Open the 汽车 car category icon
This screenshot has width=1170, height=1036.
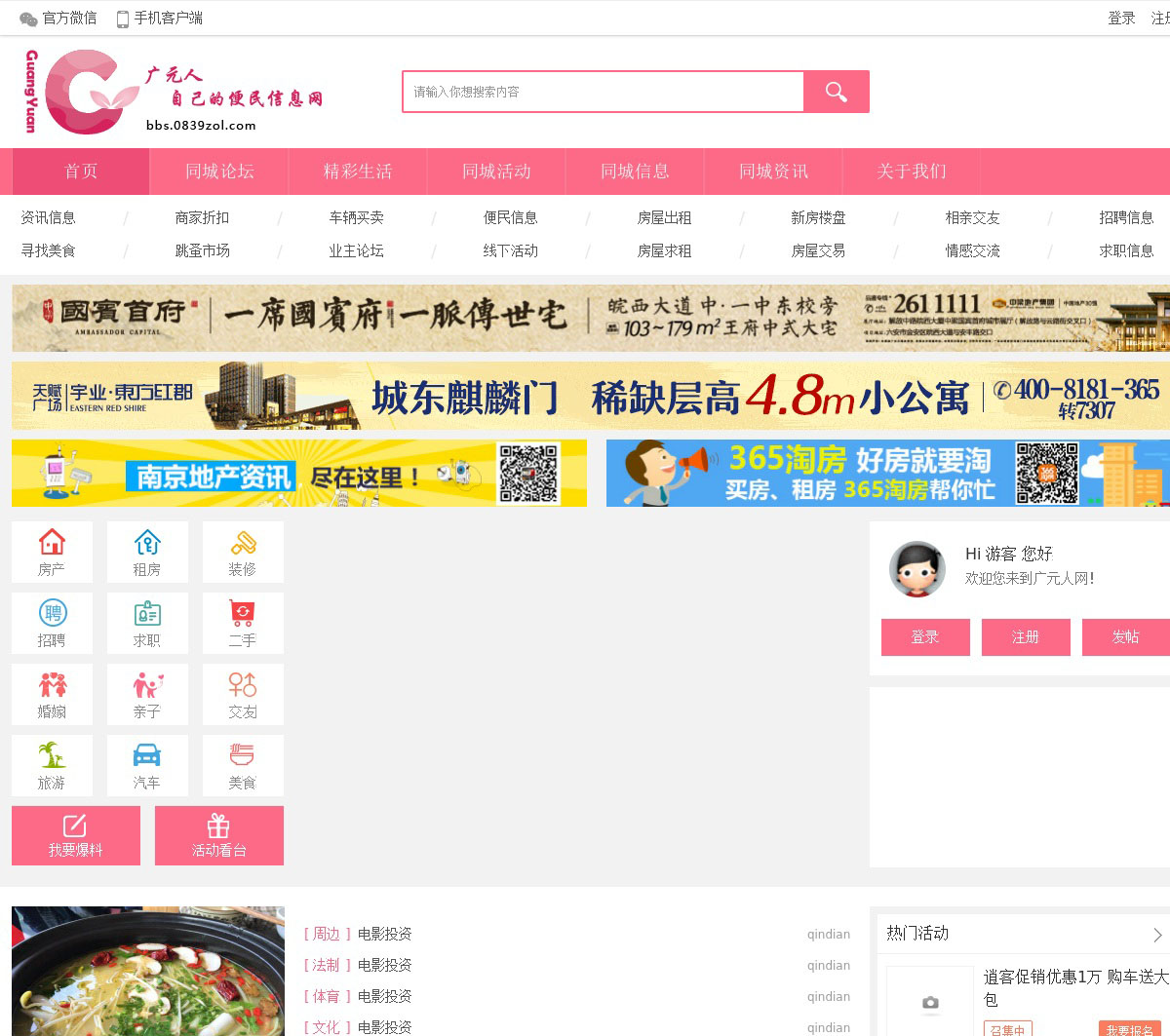(147, 765)
